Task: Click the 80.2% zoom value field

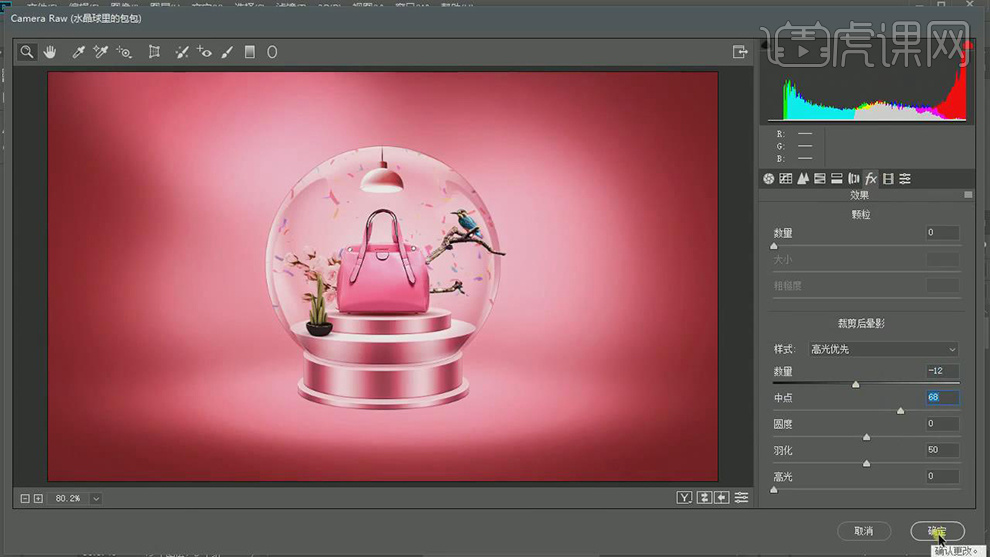Action: coord(68,499)
